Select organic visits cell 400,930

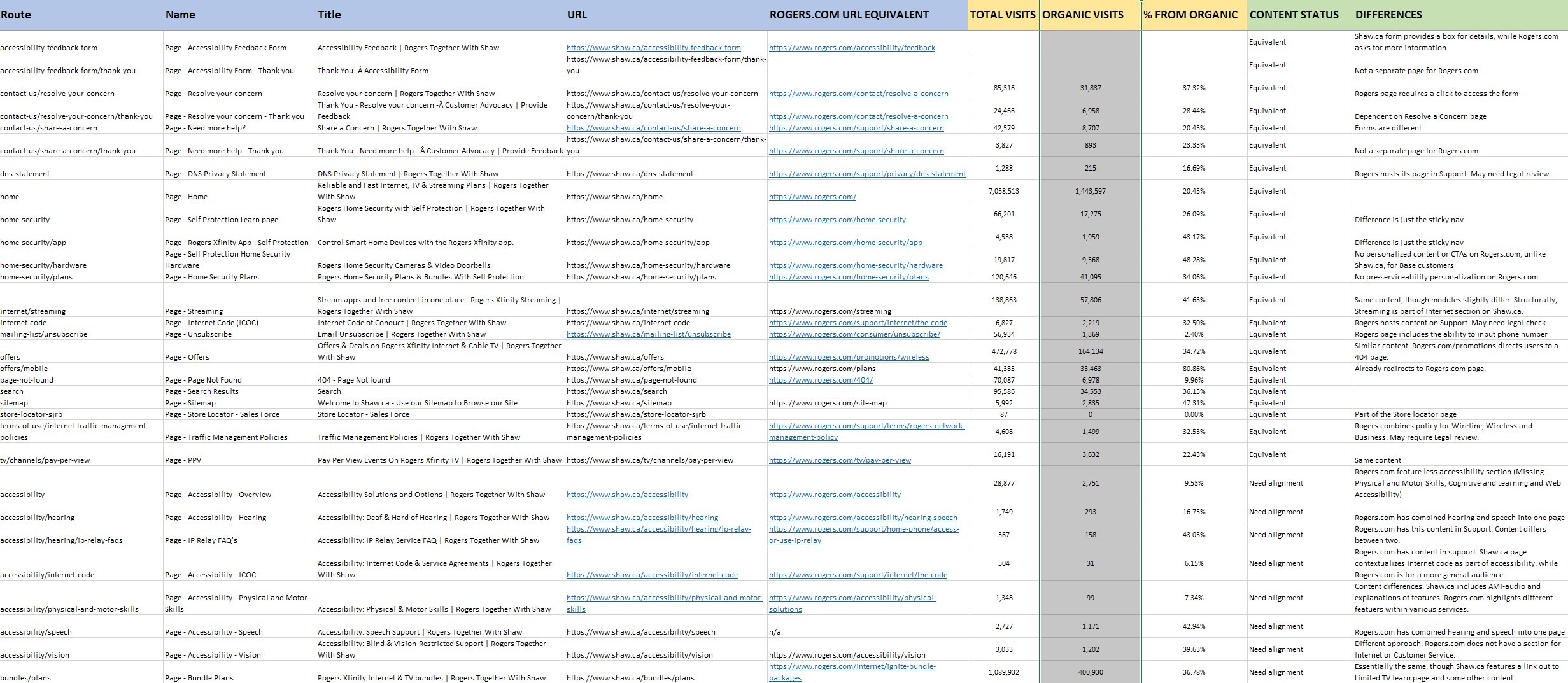pos(1090,672)
